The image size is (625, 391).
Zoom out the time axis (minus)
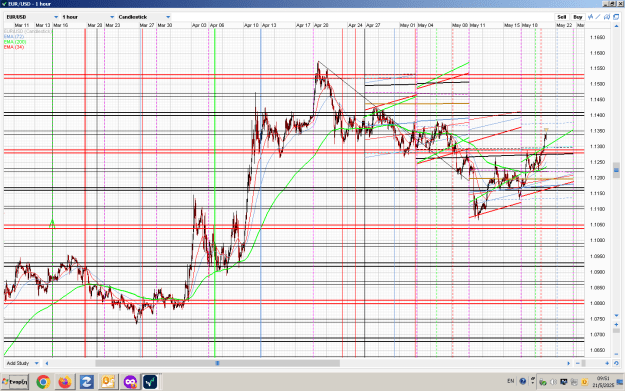[x=578, y=363]
